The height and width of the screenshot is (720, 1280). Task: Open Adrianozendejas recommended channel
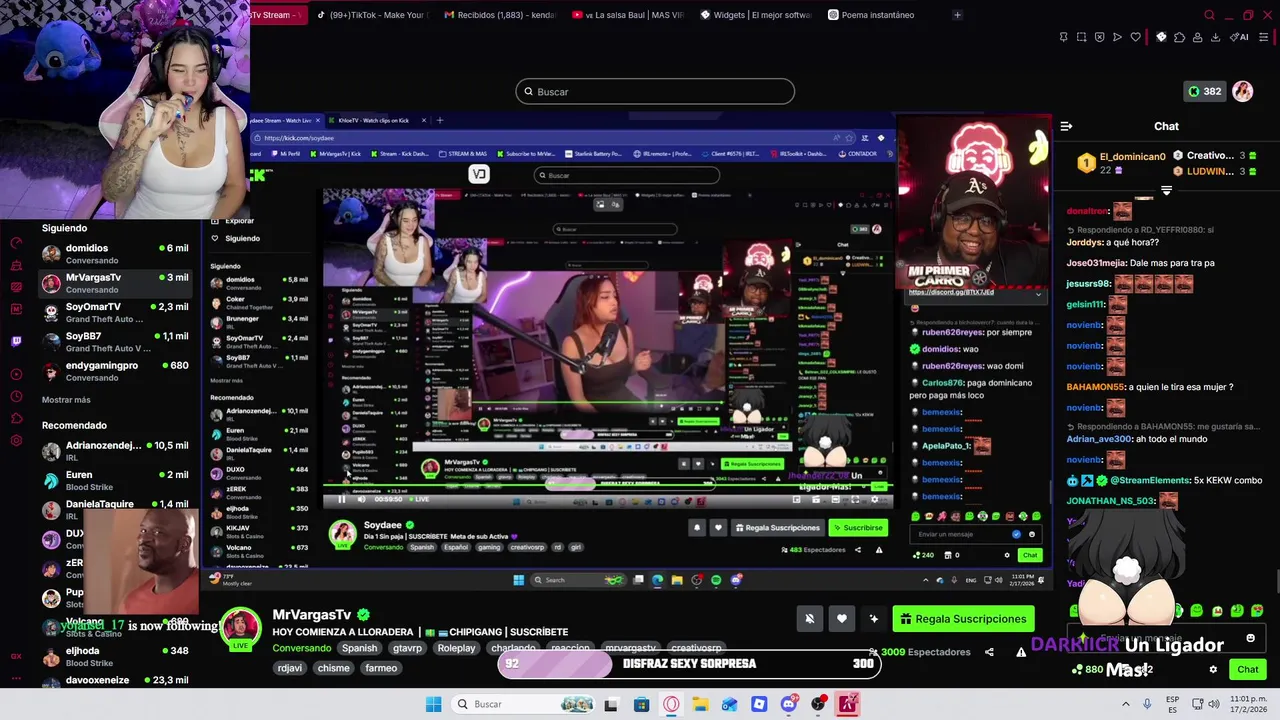point(114,451)
